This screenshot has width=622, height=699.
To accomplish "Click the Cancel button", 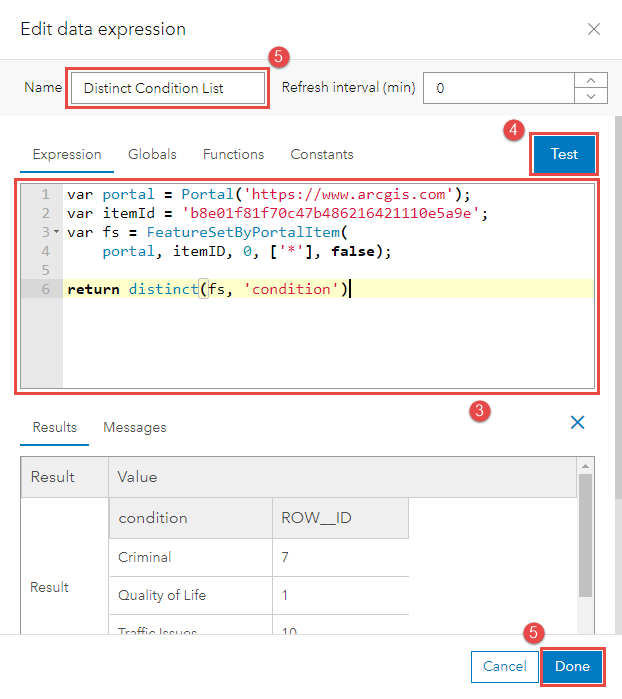I will tap(505, 666).
